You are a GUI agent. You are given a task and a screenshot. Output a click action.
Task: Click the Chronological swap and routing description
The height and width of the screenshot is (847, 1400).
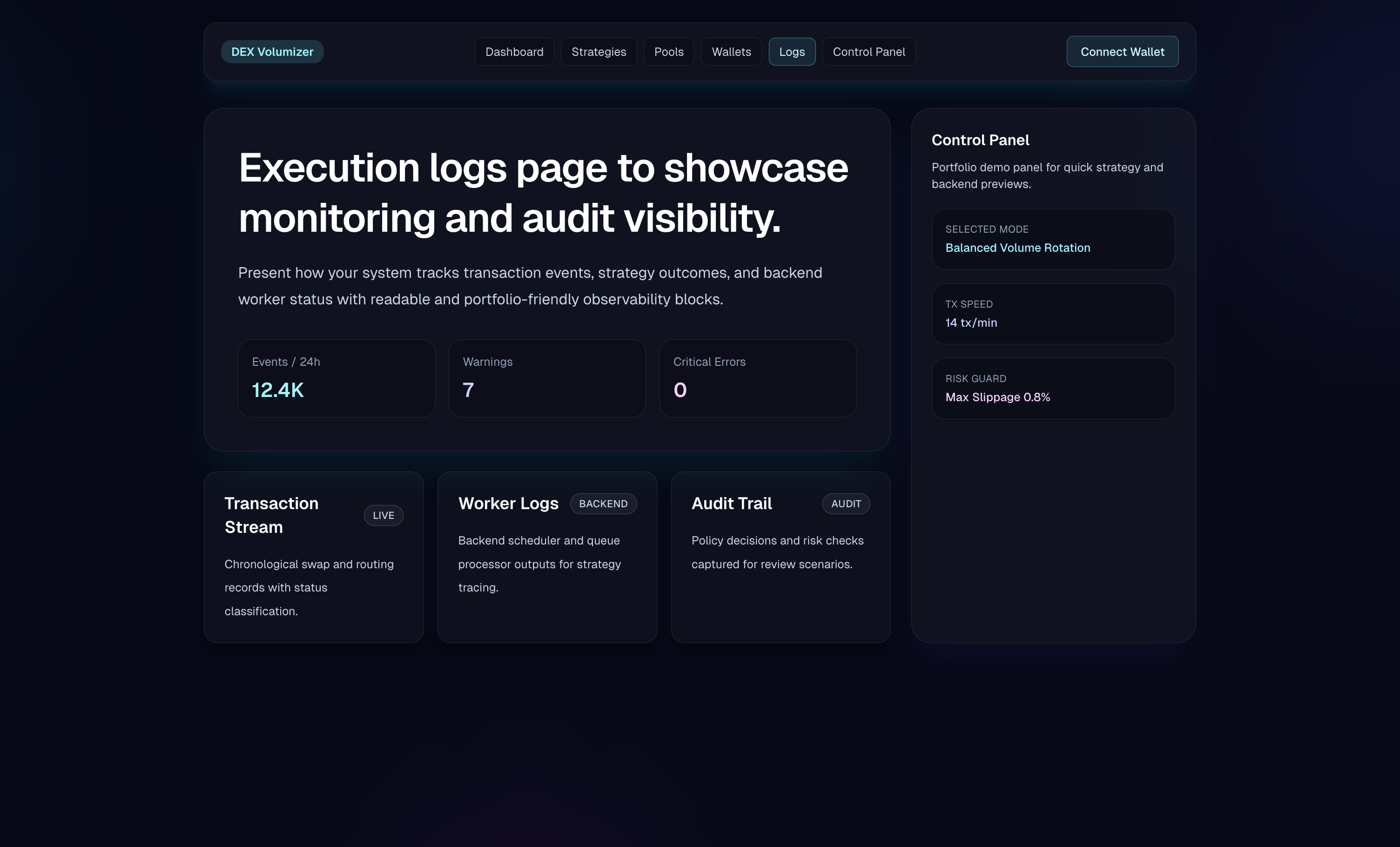[x=309, y=587]
